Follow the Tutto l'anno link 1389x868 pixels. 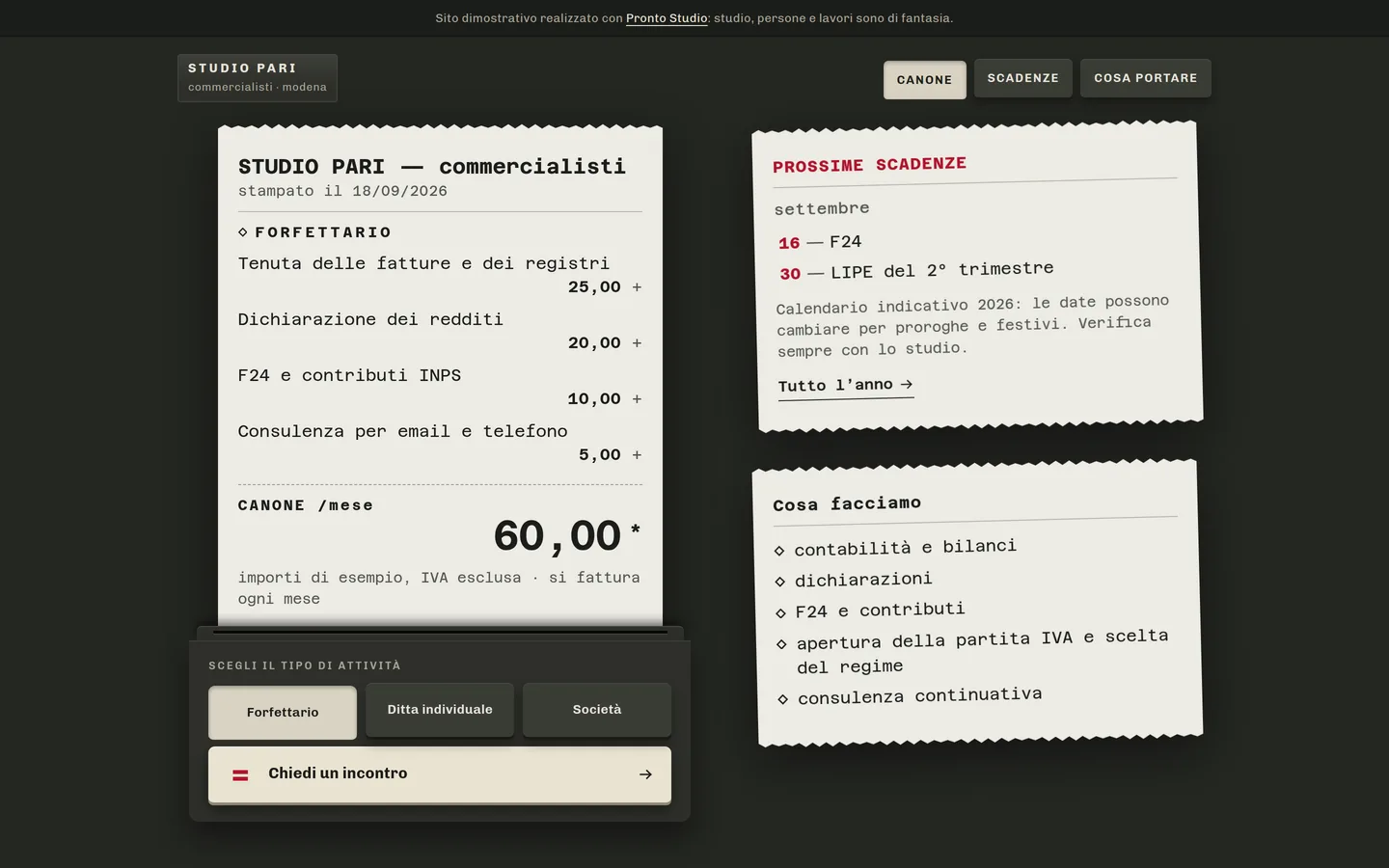(846, 386)
